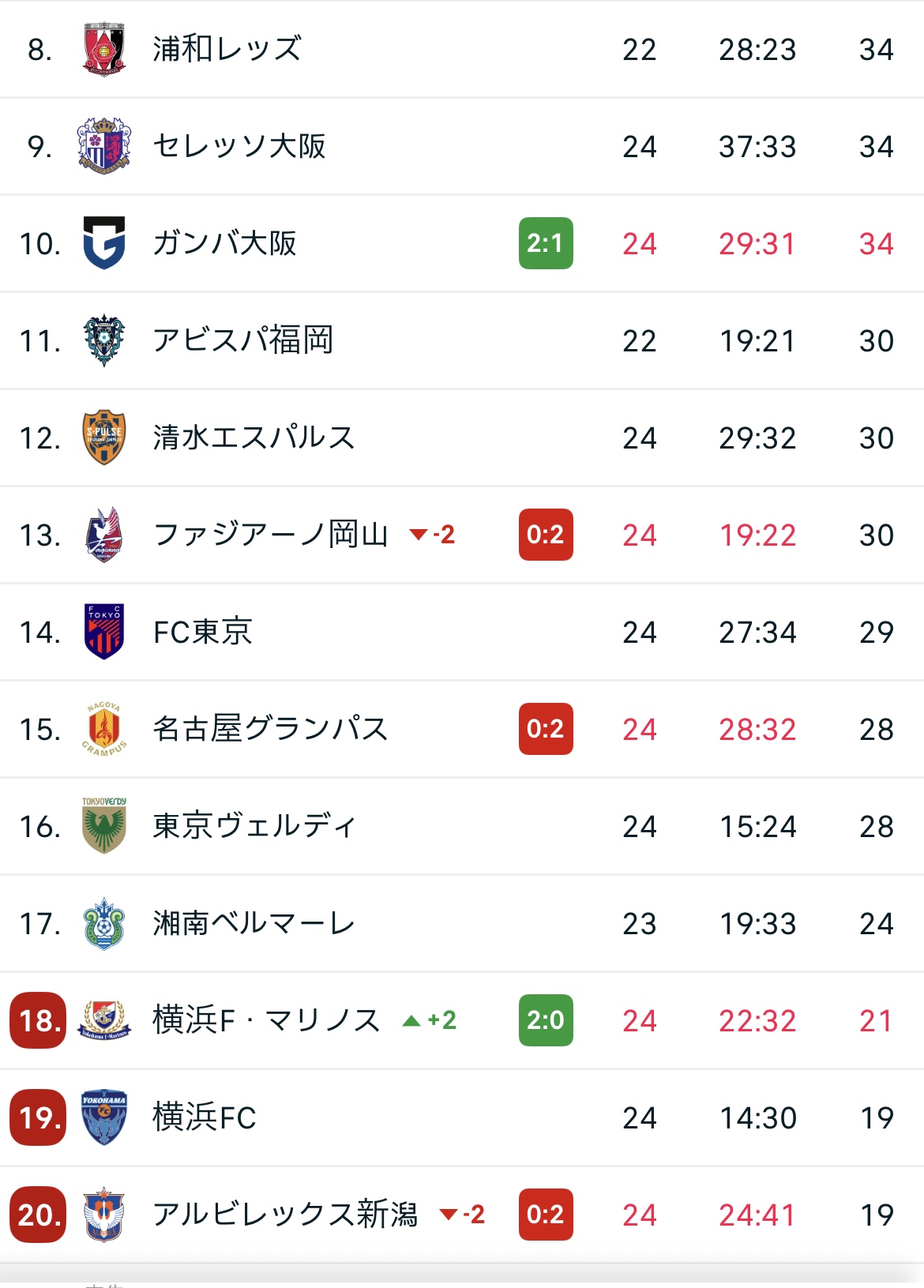
Task: Open the Avispa Fukuoka crest
Action: coord(103,340)
